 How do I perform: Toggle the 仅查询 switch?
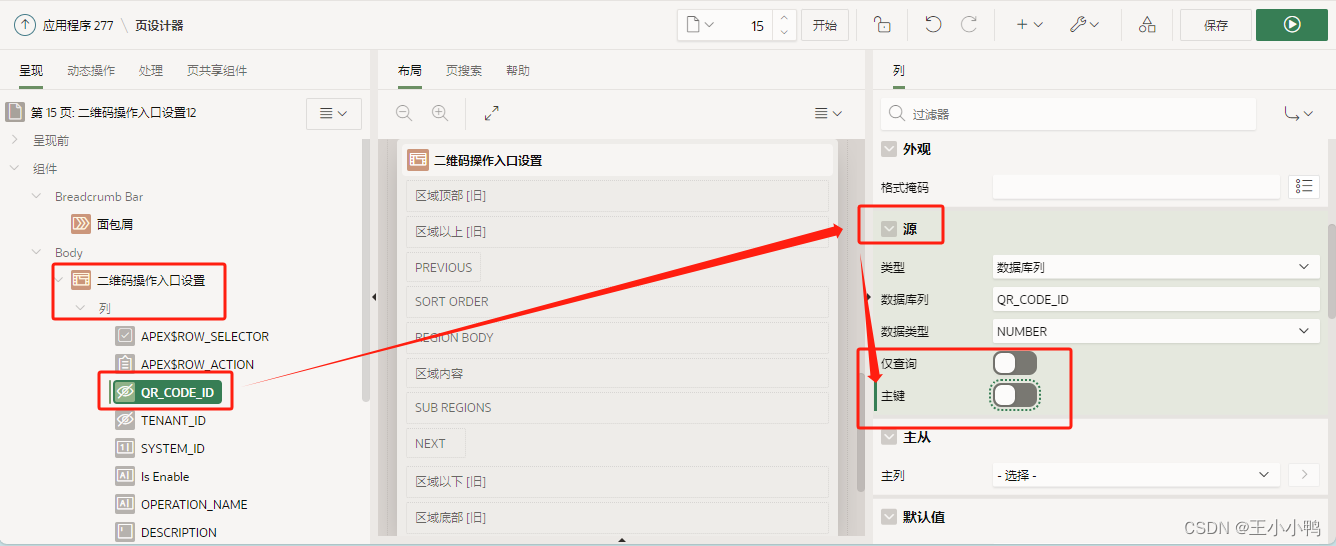click(1015, 363)
